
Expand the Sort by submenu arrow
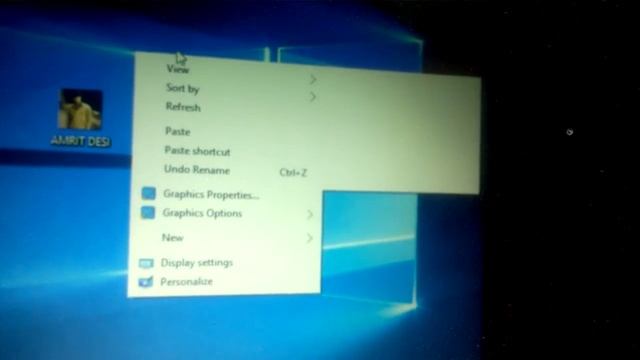(x=312, y=97)
